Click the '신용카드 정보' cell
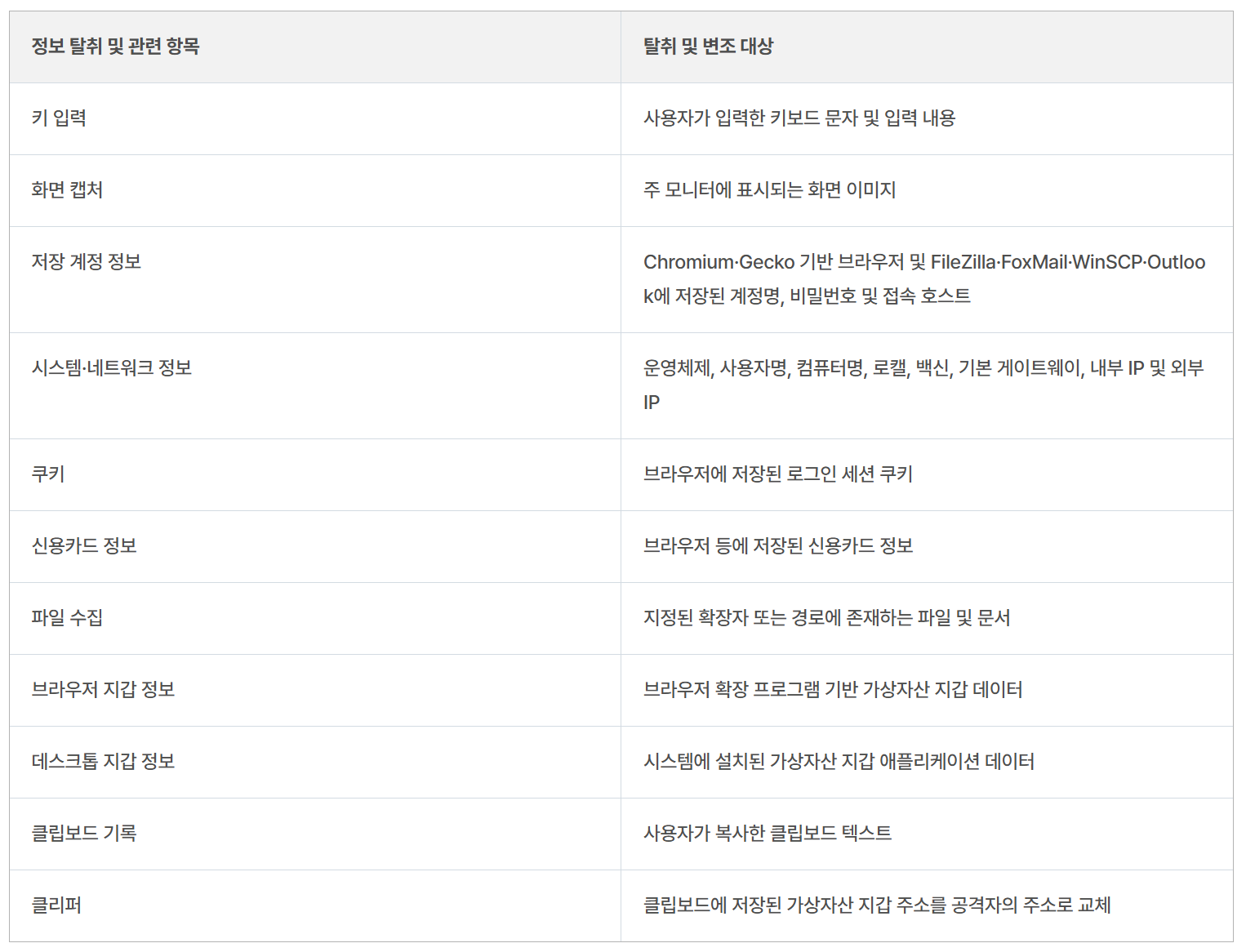Image resolution: width=1246 pixels, height=952 pixels. pyautogui.click(x=84, y=546)
